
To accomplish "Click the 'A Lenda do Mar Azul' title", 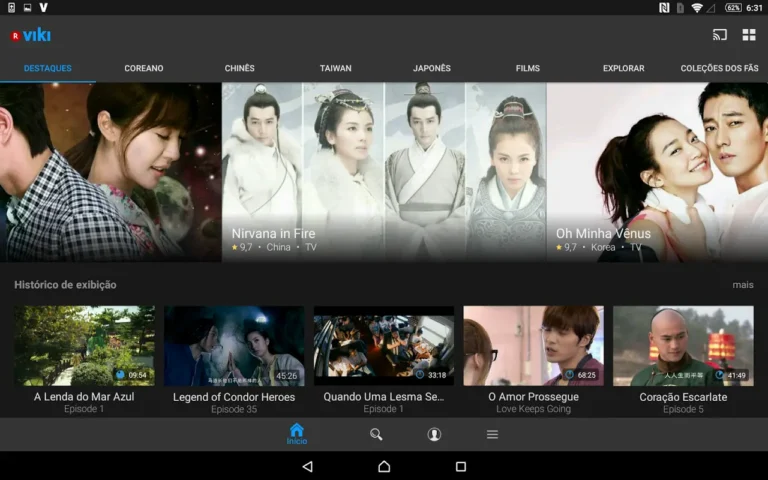I will (84, 397).
